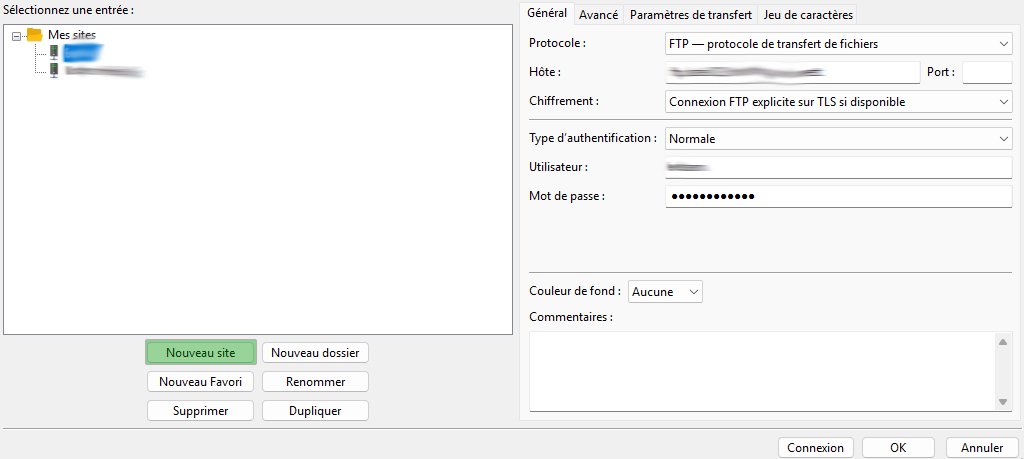Collapse the Mes sites tree node
1024x459 pixels.
click(16, 36)
